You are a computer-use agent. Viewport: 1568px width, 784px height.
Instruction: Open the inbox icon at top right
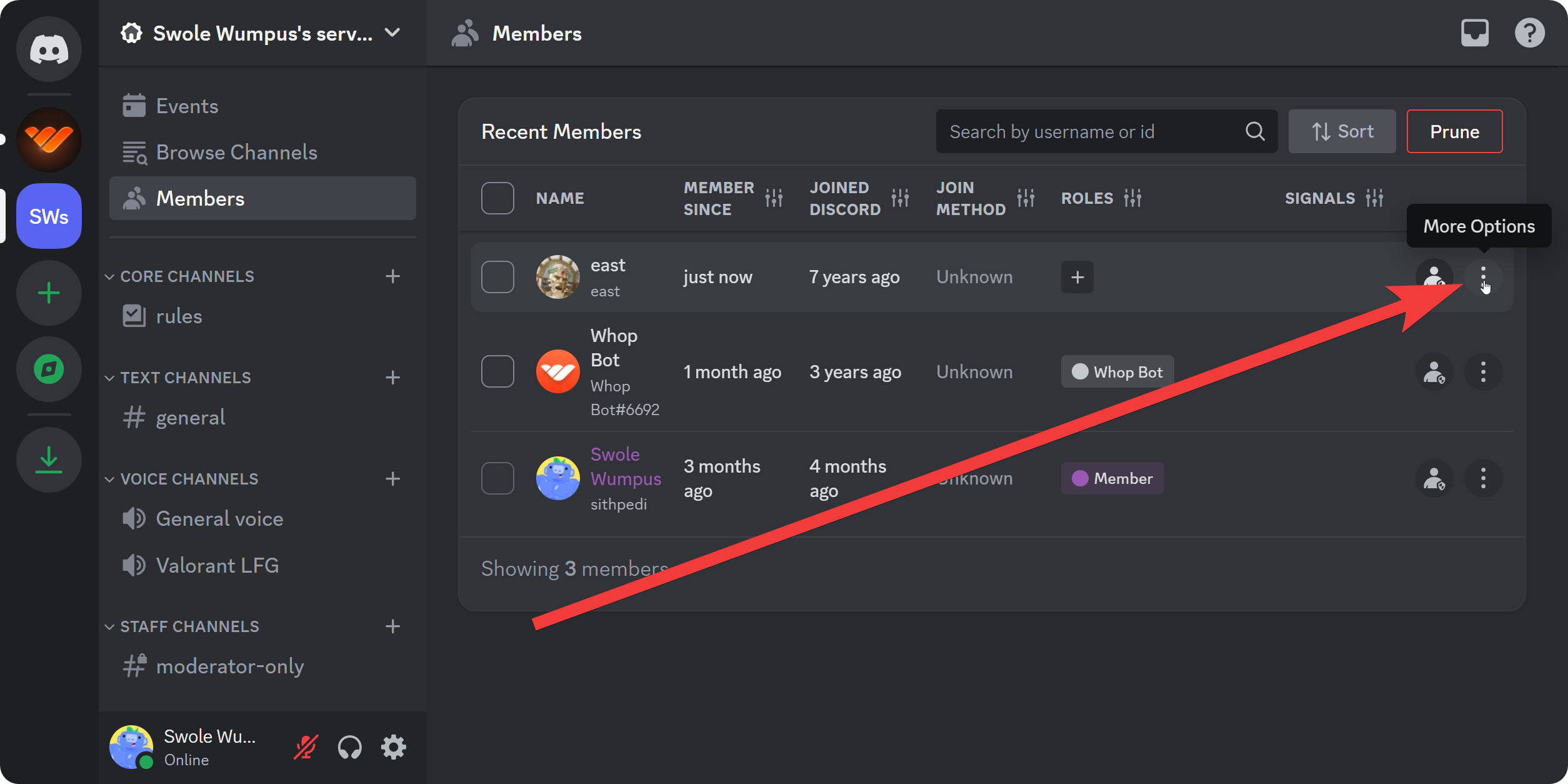(1475, 33)
